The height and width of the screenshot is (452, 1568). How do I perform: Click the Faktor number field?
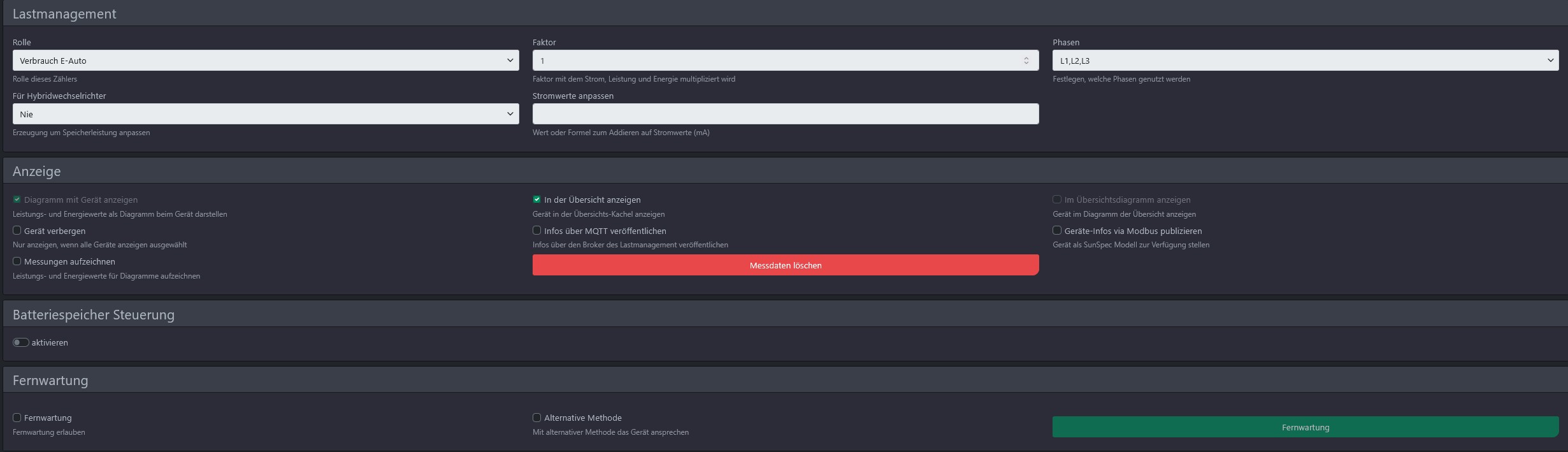[x=777, y=61]
